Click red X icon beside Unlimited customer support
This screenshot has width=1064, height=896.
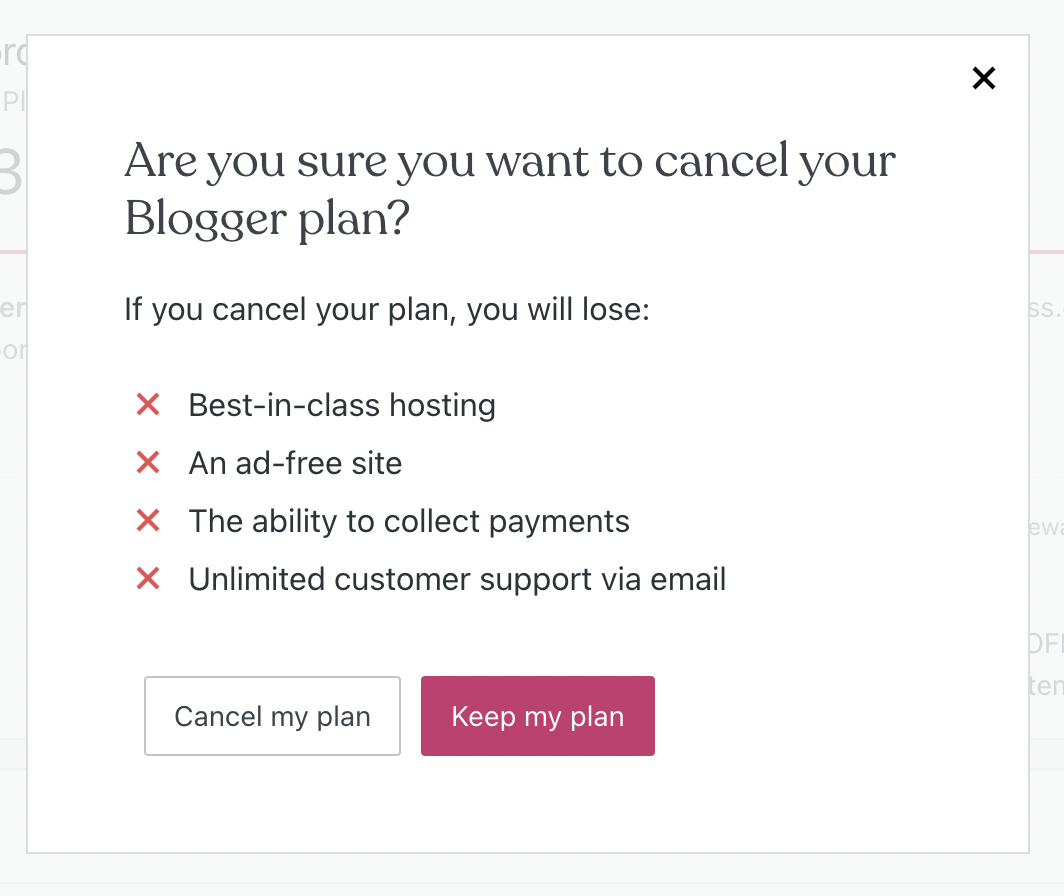tap(148, 579)
